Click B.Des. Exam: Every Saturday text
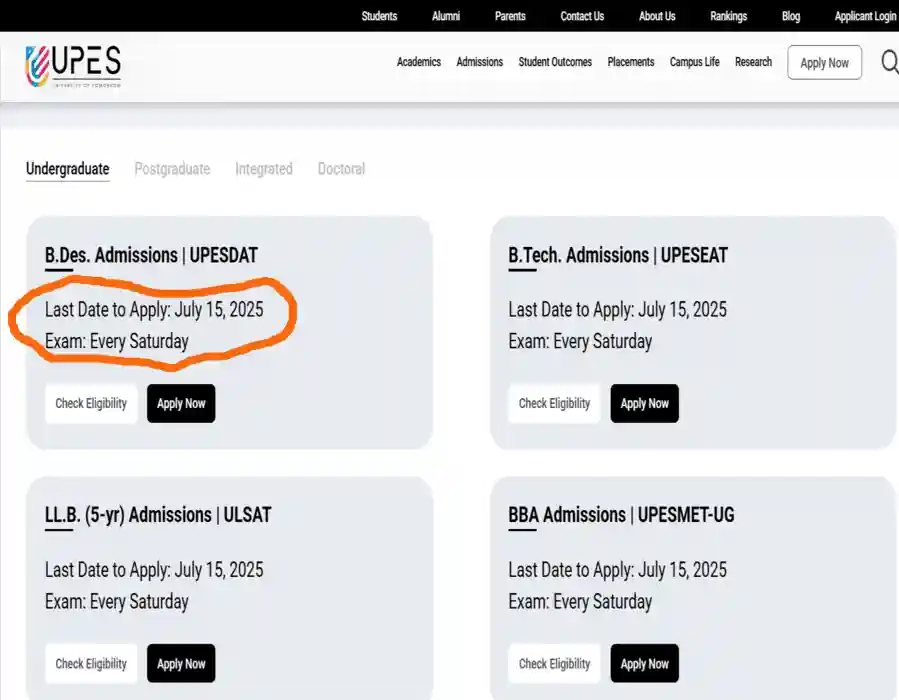Image resolution: width=899 pixels, height=700 pixels. point(117,341)
